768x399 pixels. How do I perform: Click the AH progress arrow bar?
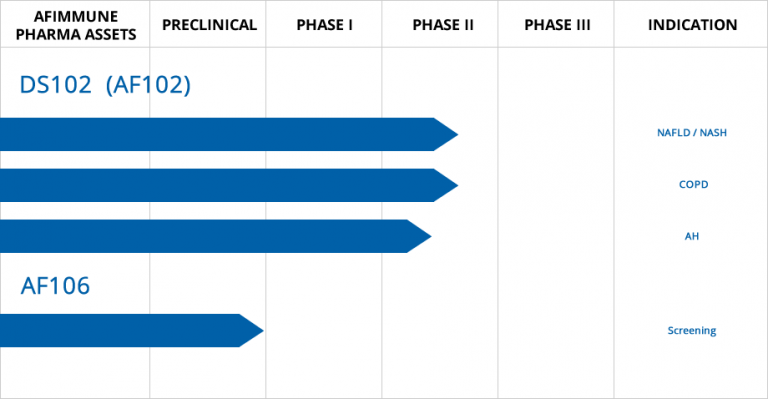[216, 236]
